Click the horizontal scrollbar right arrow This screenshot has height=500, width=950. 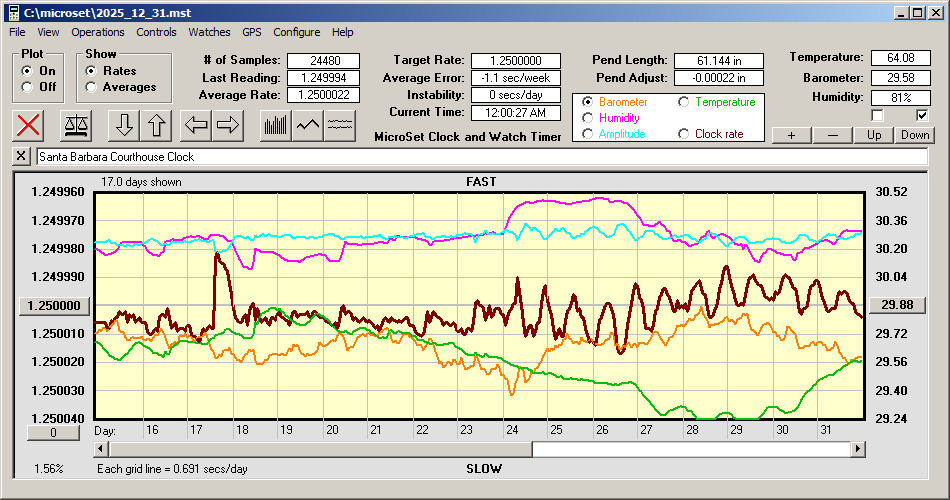pos(857,450)
